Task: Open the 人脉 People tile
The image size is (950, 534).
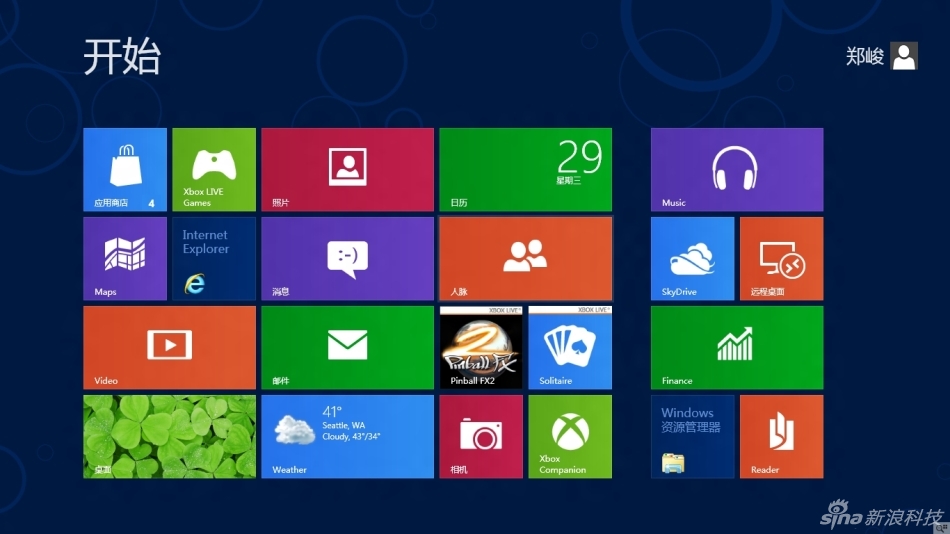Action: pyautogui.click(x=525, y=258)
